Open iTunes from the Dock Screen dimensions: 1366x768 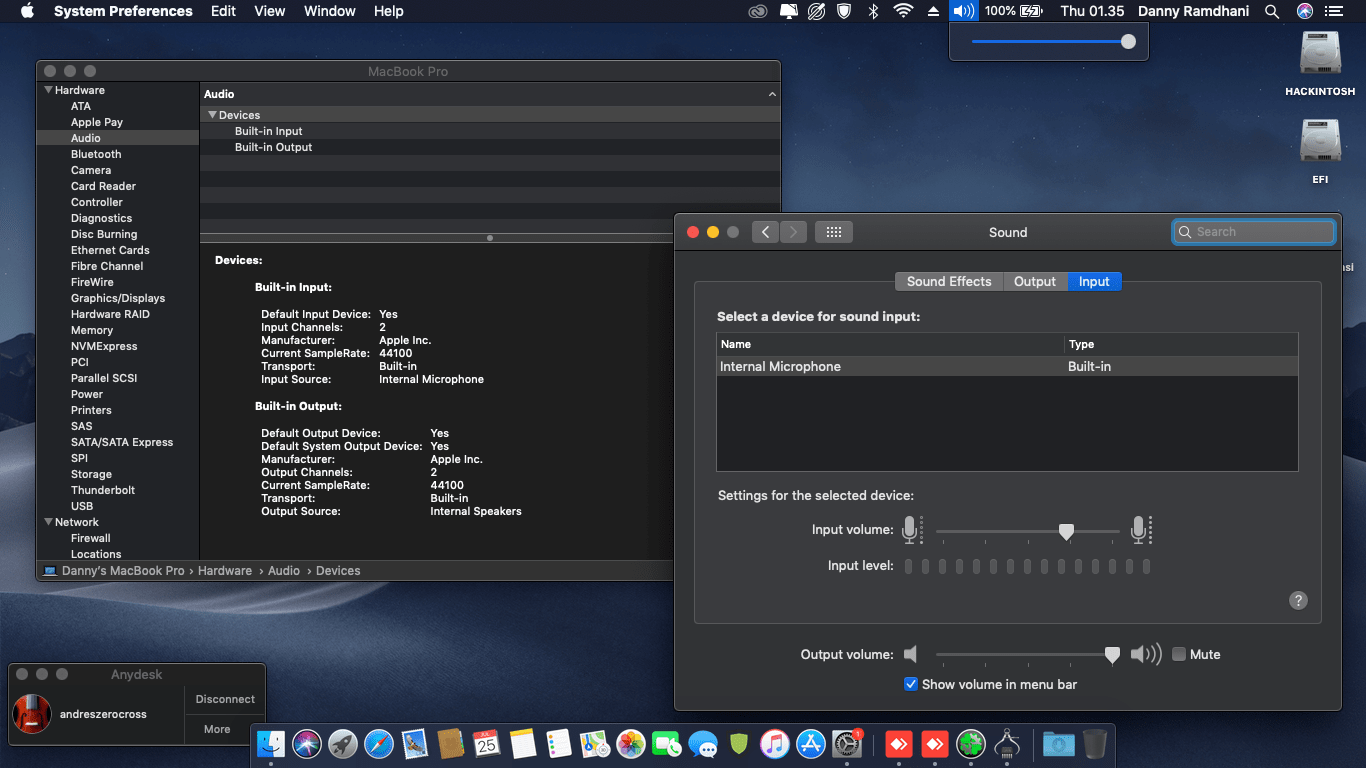(x=775, y=744)
